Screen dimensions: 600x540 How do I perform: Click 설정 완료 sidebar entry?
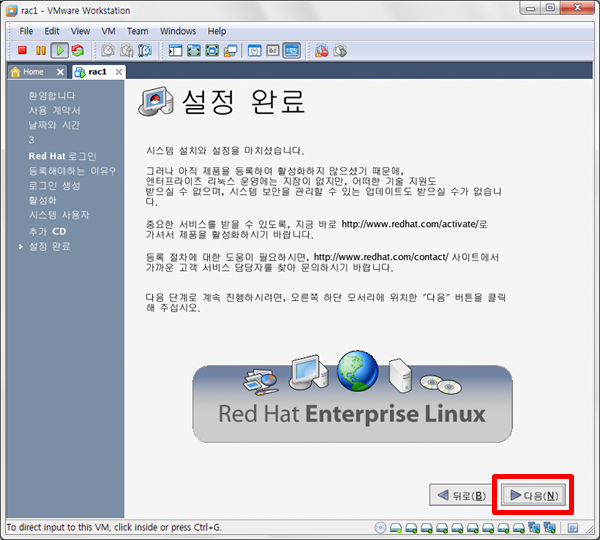point(50,246)
